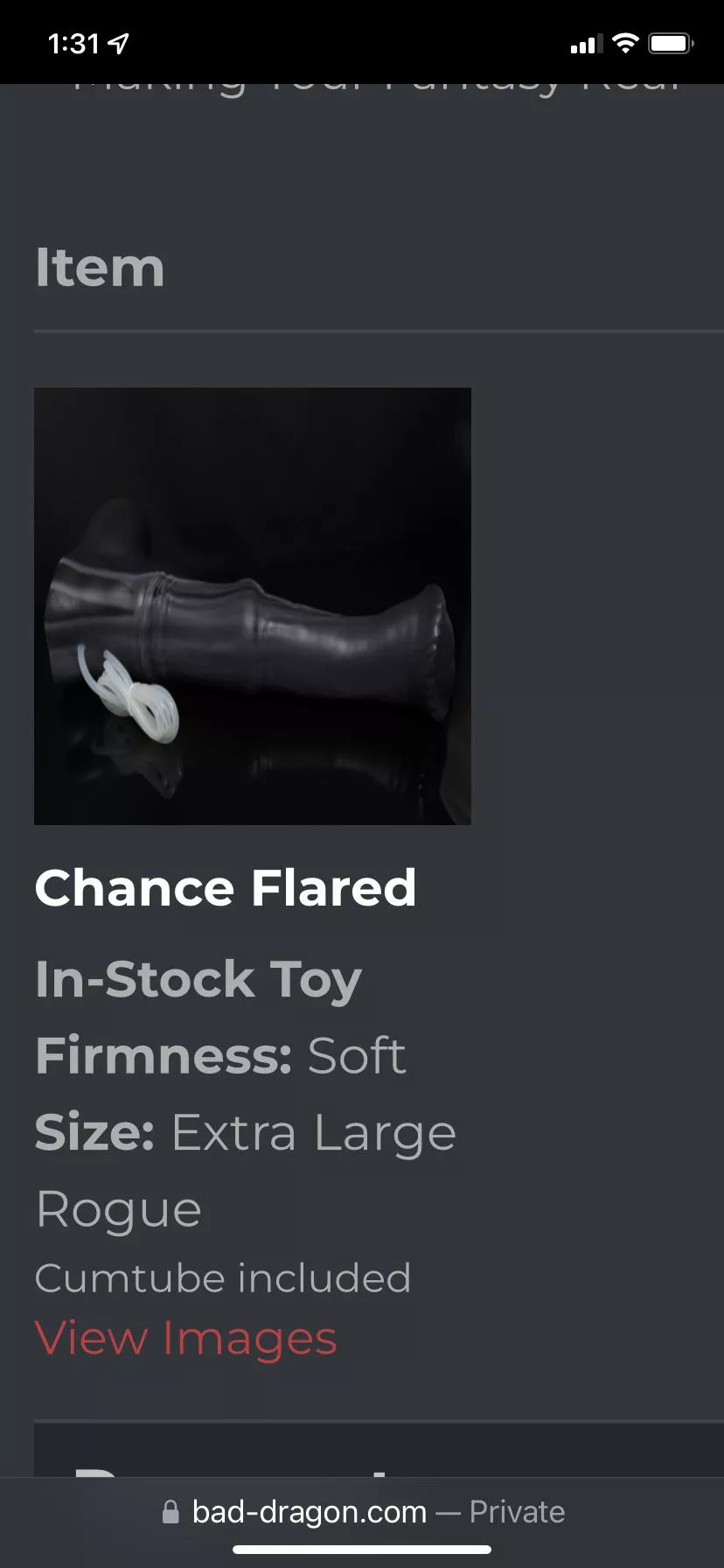
Task: Tap the In-Stock Toy label
Action: (x=198, y=979)
